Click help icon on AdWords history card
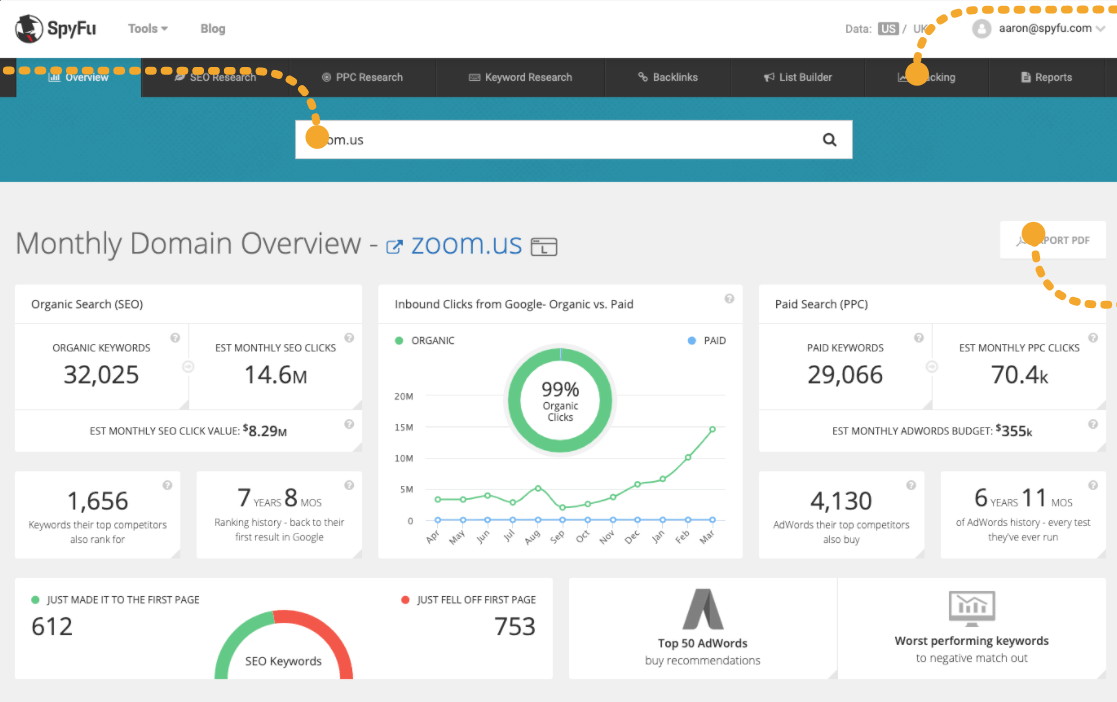The height and width of the screenshot is (702, 1117). pos(1093,485)
